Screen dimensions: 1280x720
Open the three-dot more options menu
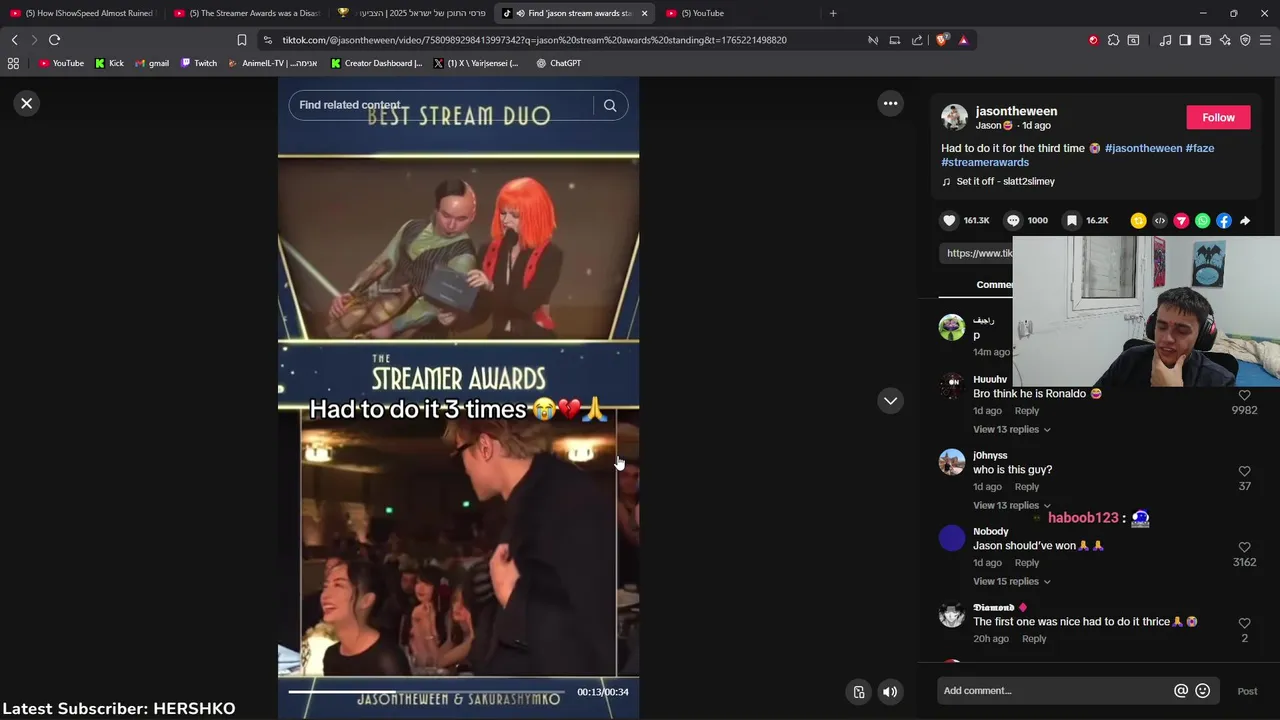(890, 103)
